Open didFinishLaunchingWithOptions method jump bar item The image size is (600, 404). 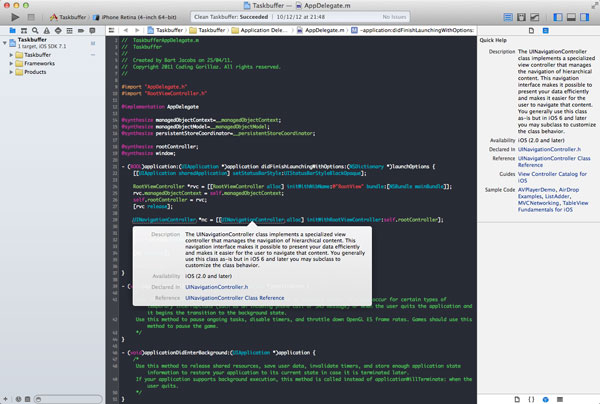point(412,30)
